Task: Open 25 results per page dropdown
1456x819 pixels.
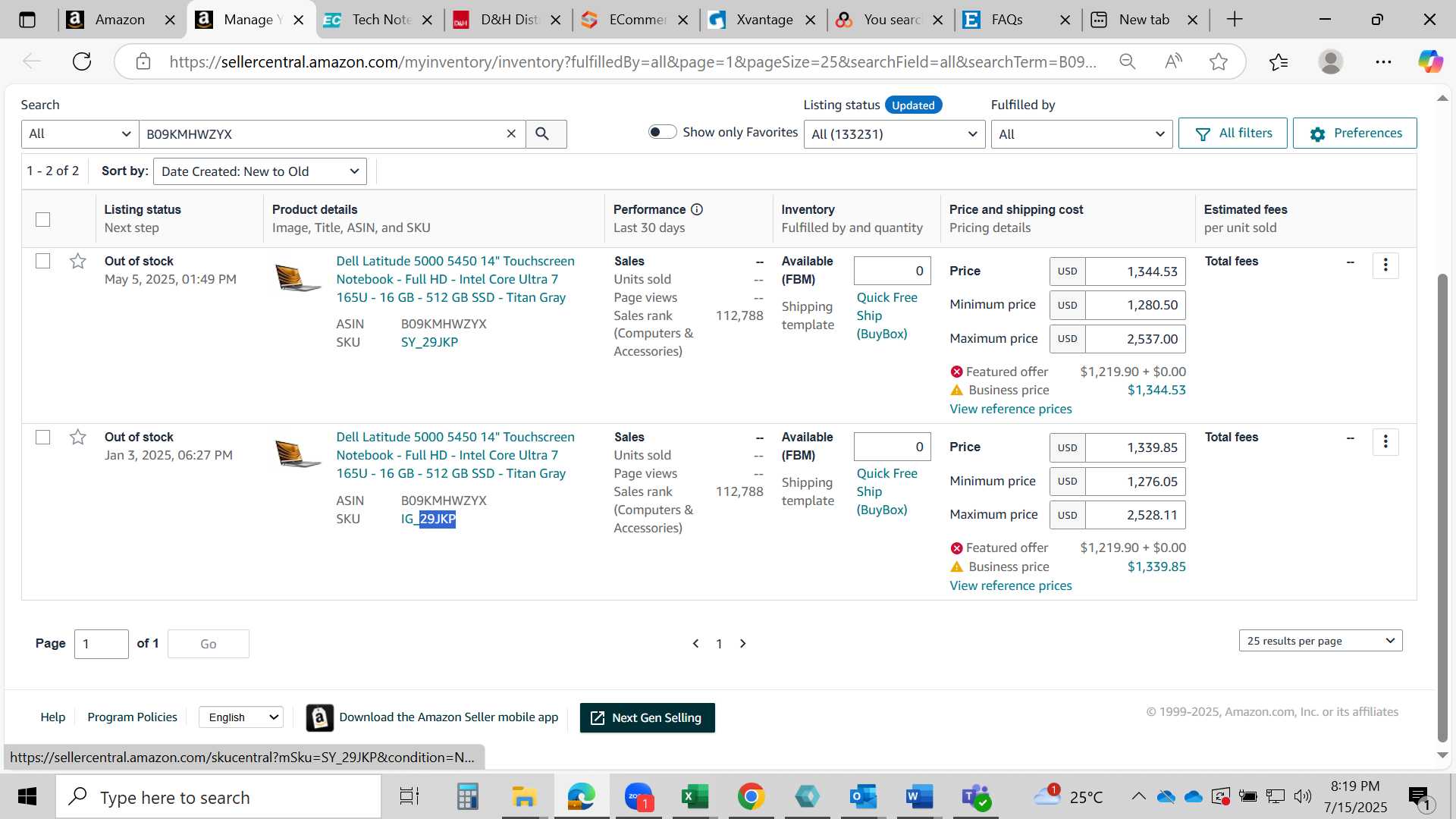Action: click(1320, 641)
